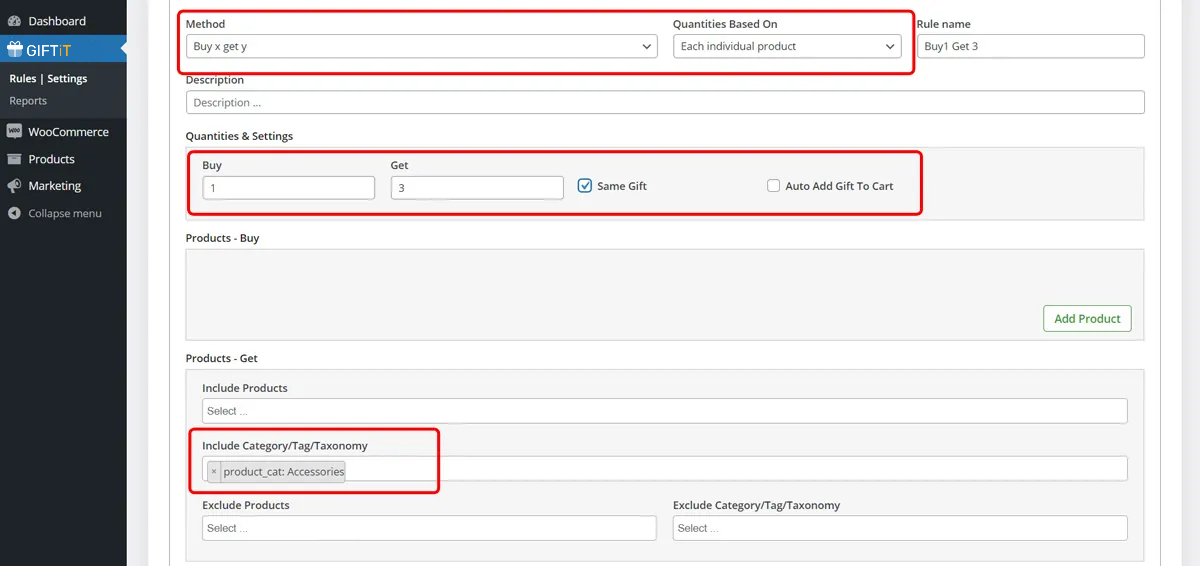The height and width of the screenshot is (566, 1200).
Task: Click the Products box icon in sidebar
Action: 14,159
